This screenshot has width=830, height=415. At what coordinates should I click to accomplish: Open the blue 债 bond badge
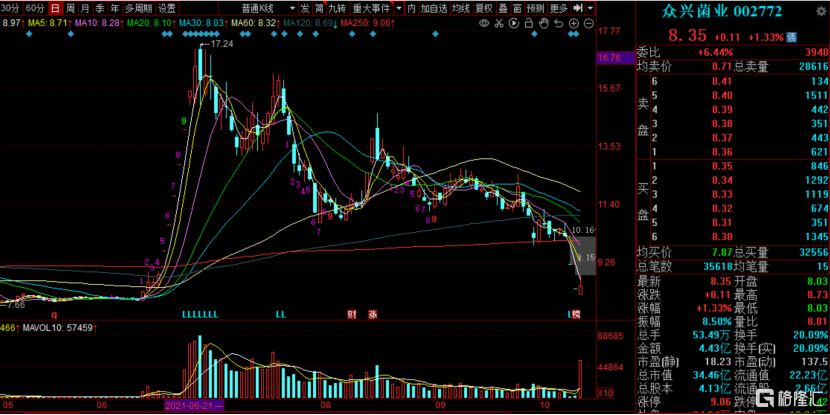[x=791, y=37]
